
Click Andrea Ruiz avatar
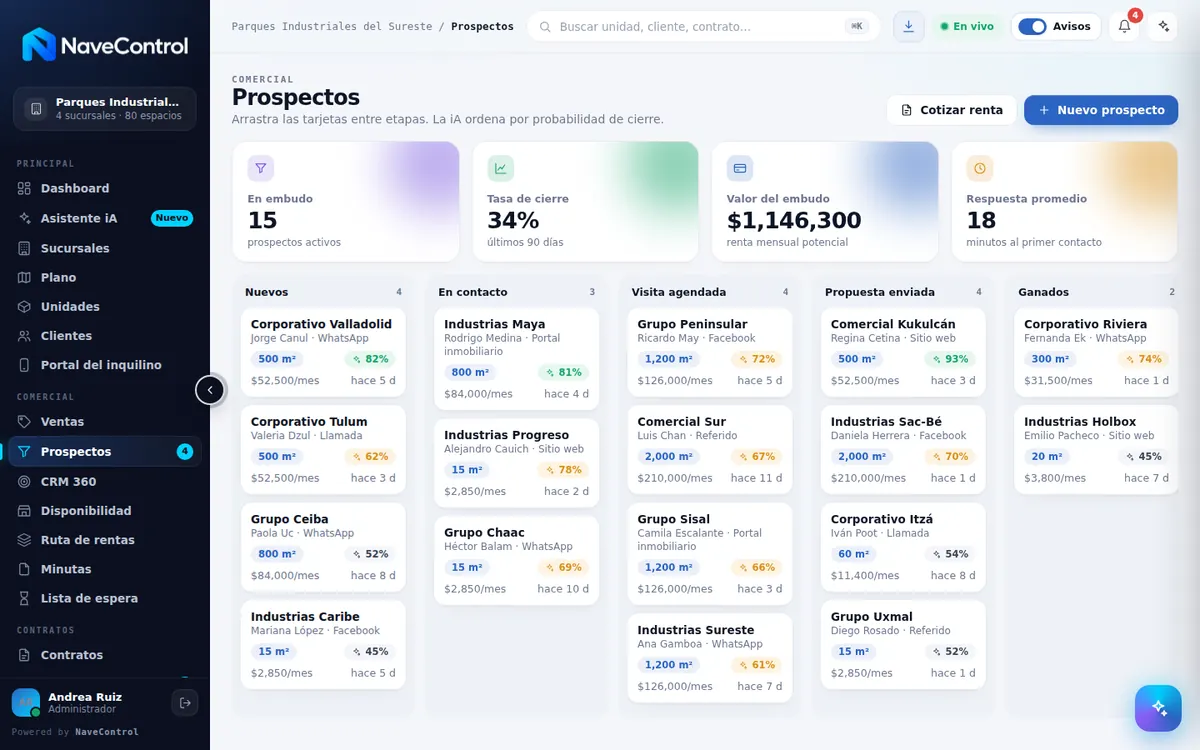point(26,703)
